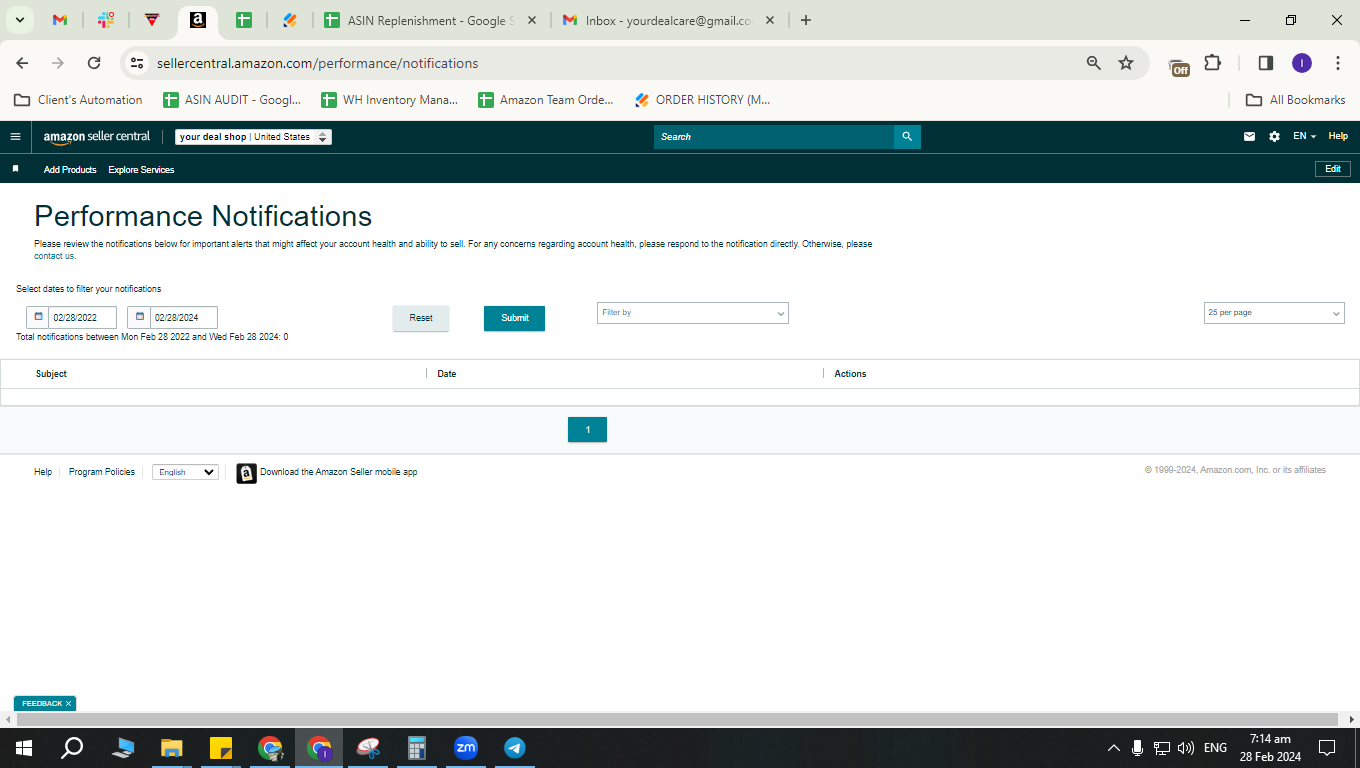
Task: Open Telegram from the Windows taskbar
Action: (x=515, y=748)
